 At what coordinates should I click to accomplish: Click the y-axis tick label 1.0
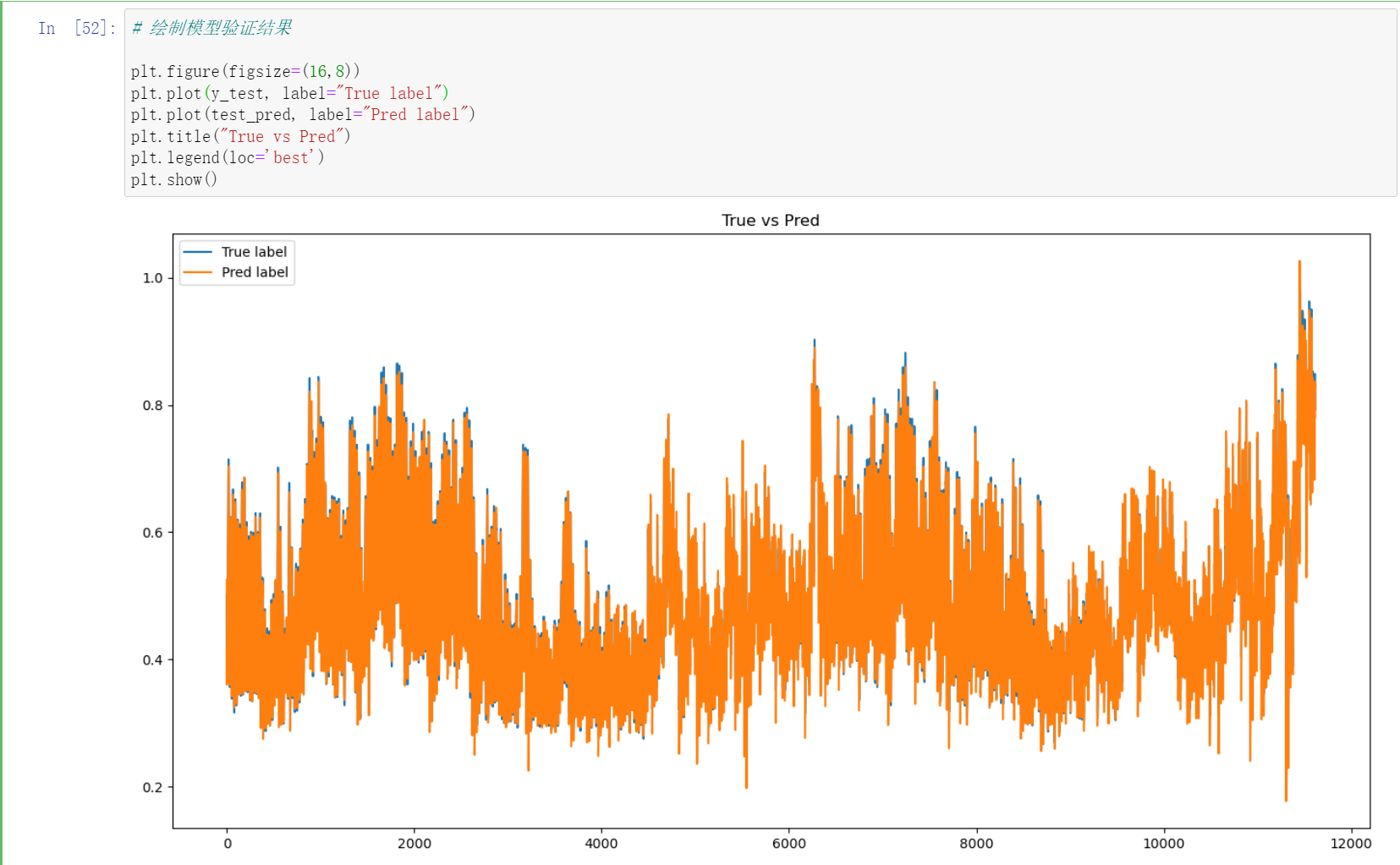[152, 278]
